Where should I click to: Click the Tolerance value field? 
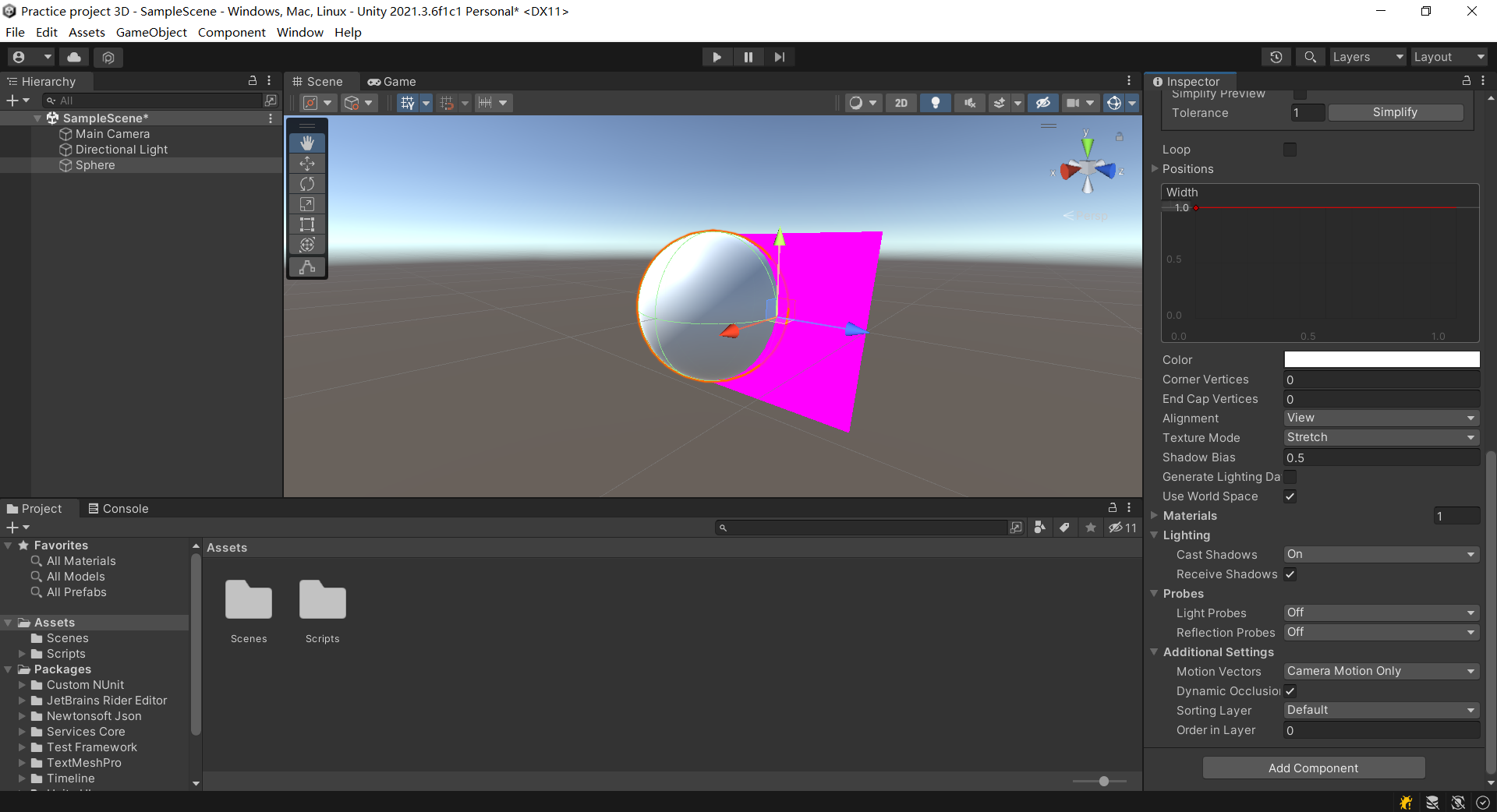[1308, 113]
